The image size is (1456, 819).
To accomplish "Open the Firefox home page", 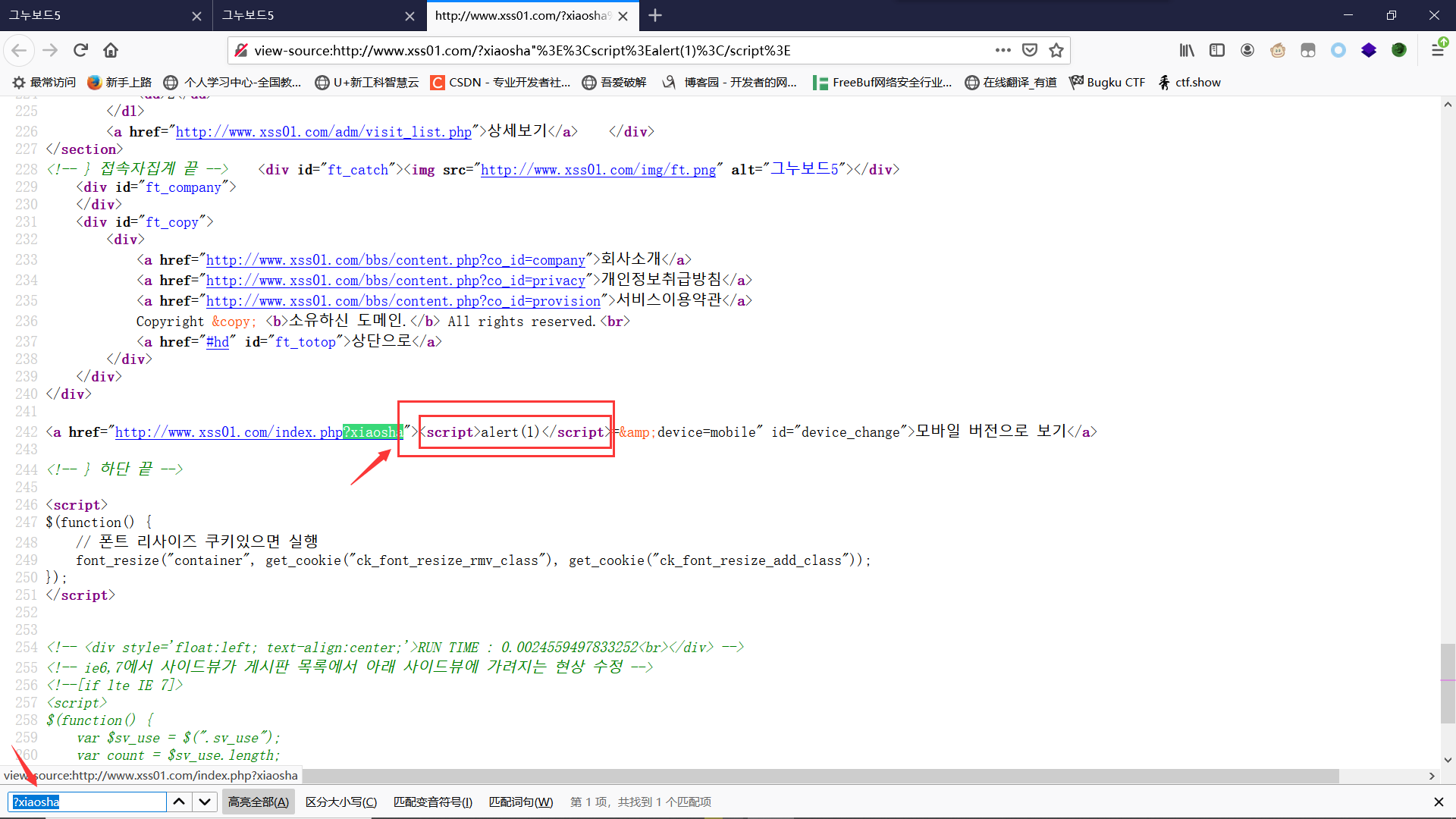I will (x=111, y=50).
